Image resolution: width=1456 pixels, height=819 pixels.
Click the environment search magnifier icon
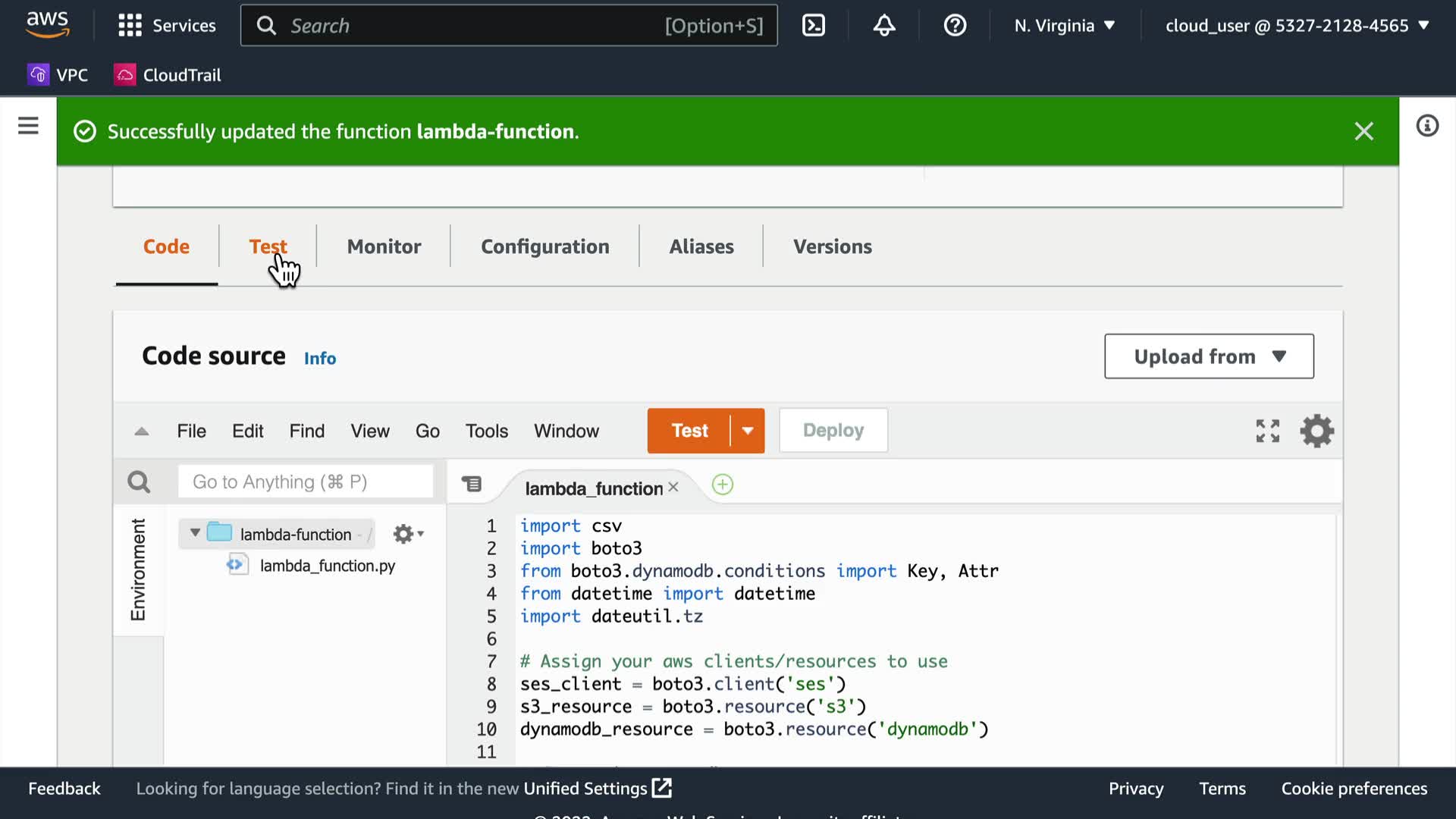pyautogui.click(x=139, y=482)
